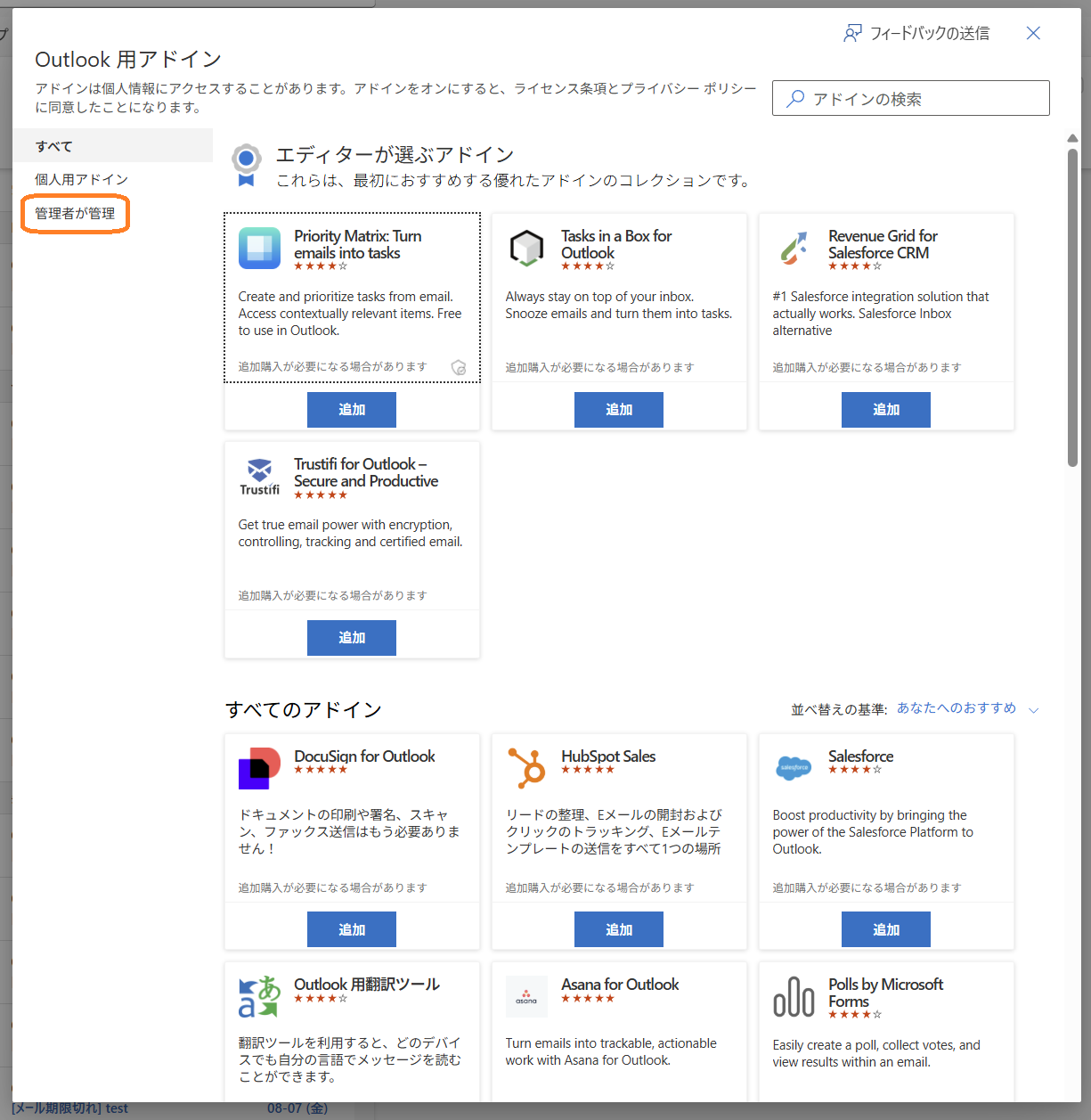Select the 管理者が管理 category
The width and height of the screenshot is (1091, 1120).
coord(75,214)
